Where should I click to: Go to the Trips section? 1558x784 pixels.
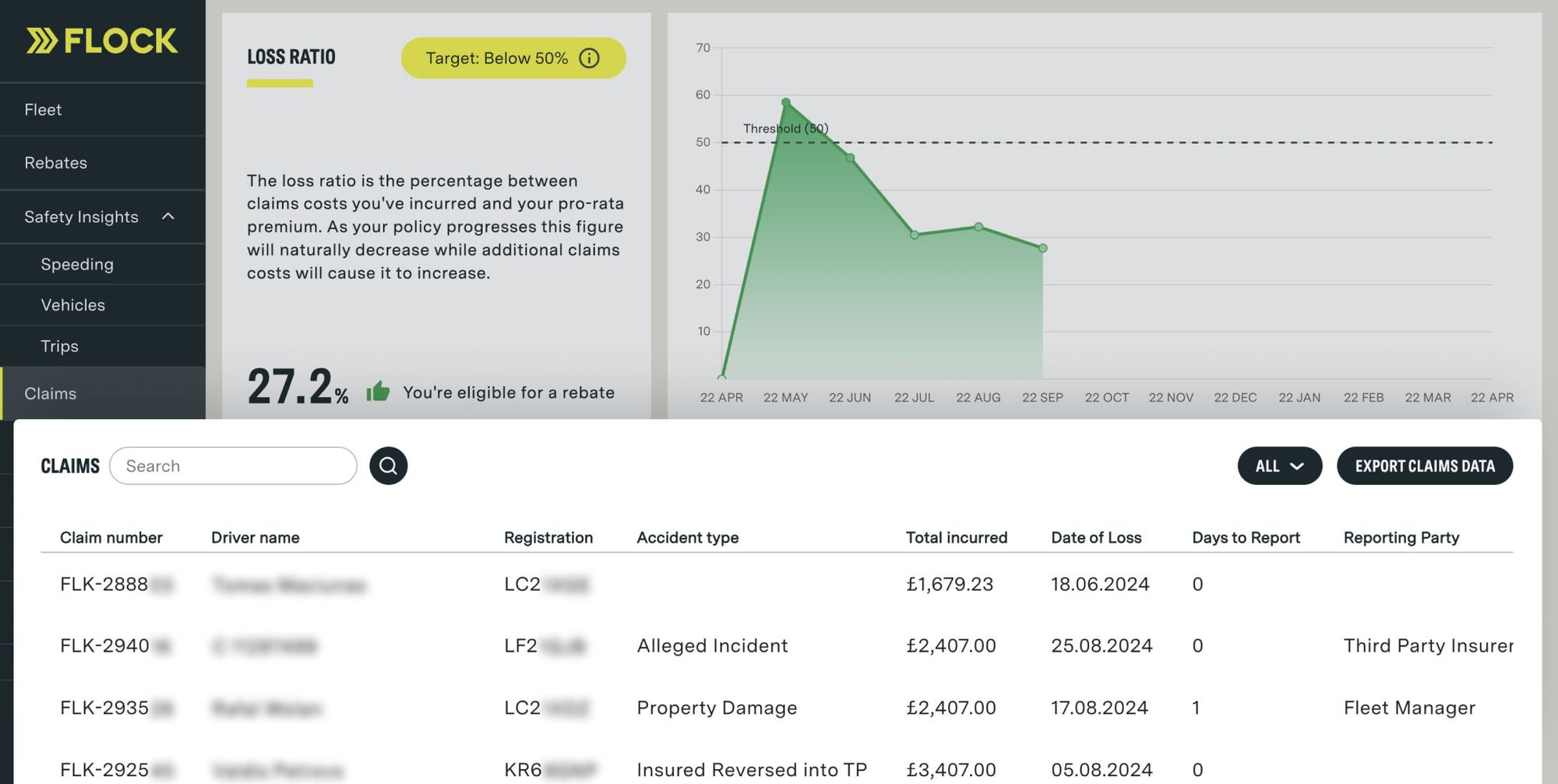59,346
